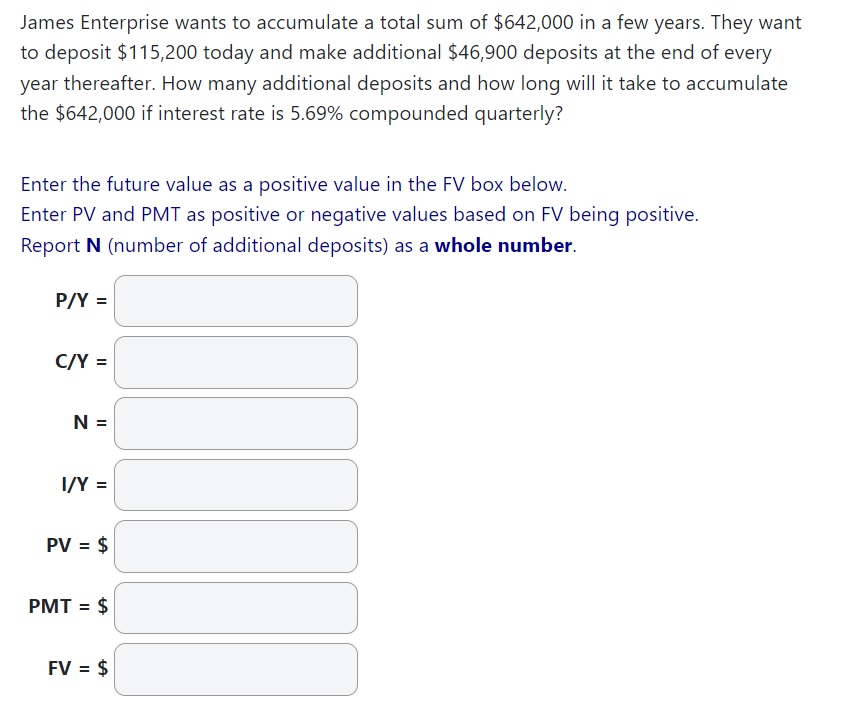Click the PMT = $ label
The width and height of the screenshot is (865, 713).
click(x=67, y=607)
